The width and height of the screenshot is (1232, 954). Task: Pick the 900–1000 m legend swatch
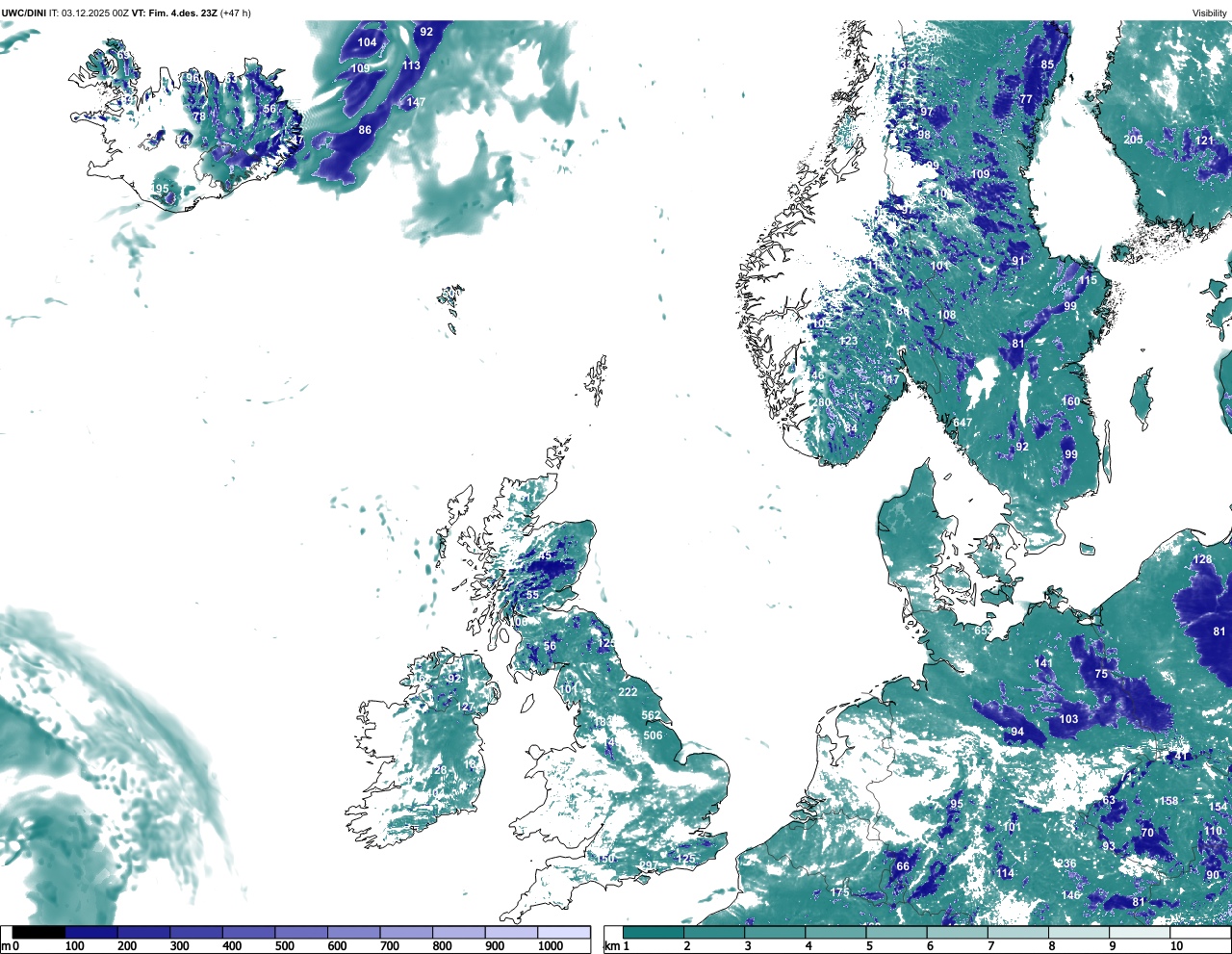click(511, 932)
